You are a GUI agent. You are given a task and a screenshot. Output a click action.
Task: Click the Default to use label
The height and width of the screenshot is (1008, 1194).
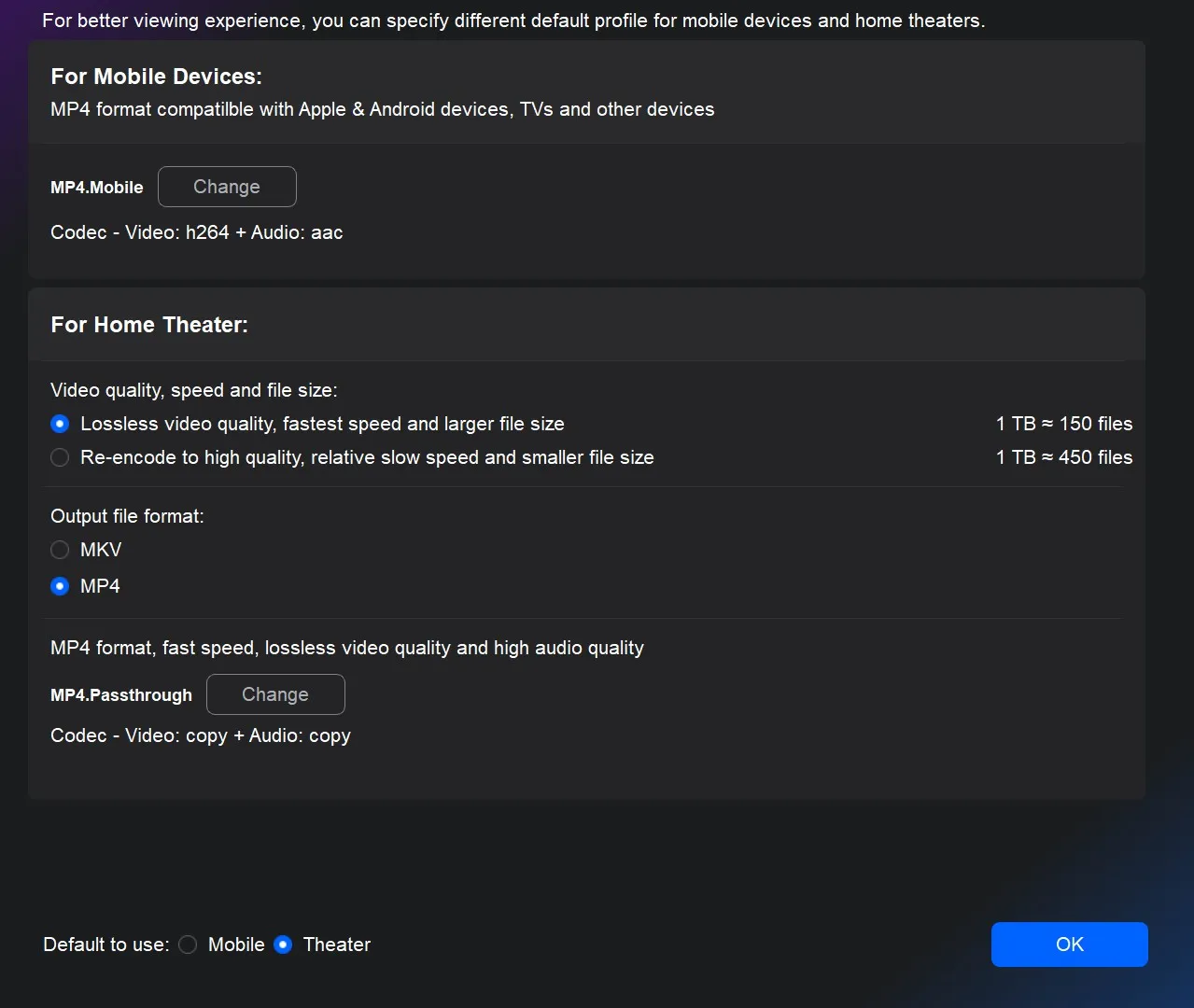[105, 945]
